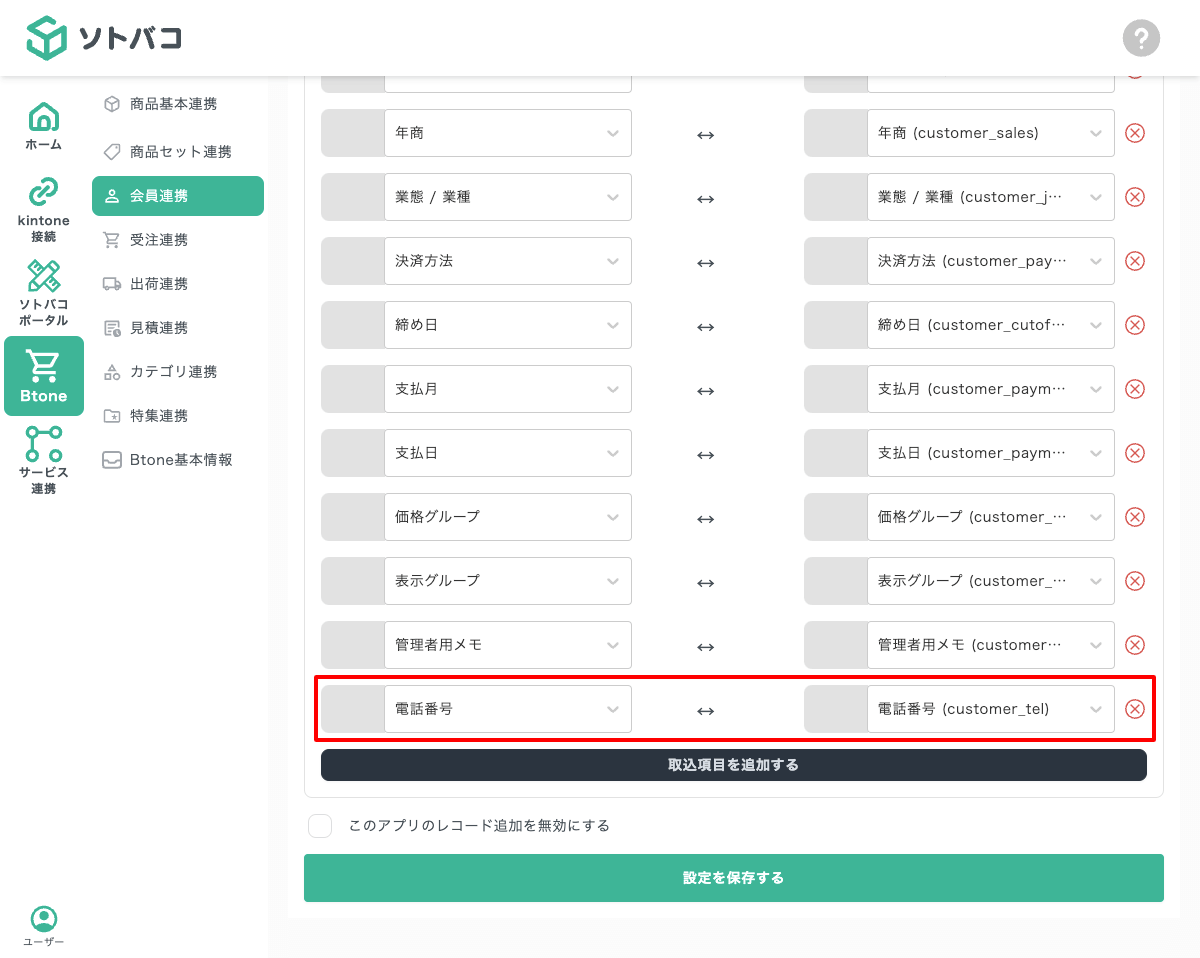The width and height of the screenshot is (1200, 958).
Task: Open サービス連携 in the sidebar
Action: click(x=43, y=459)
